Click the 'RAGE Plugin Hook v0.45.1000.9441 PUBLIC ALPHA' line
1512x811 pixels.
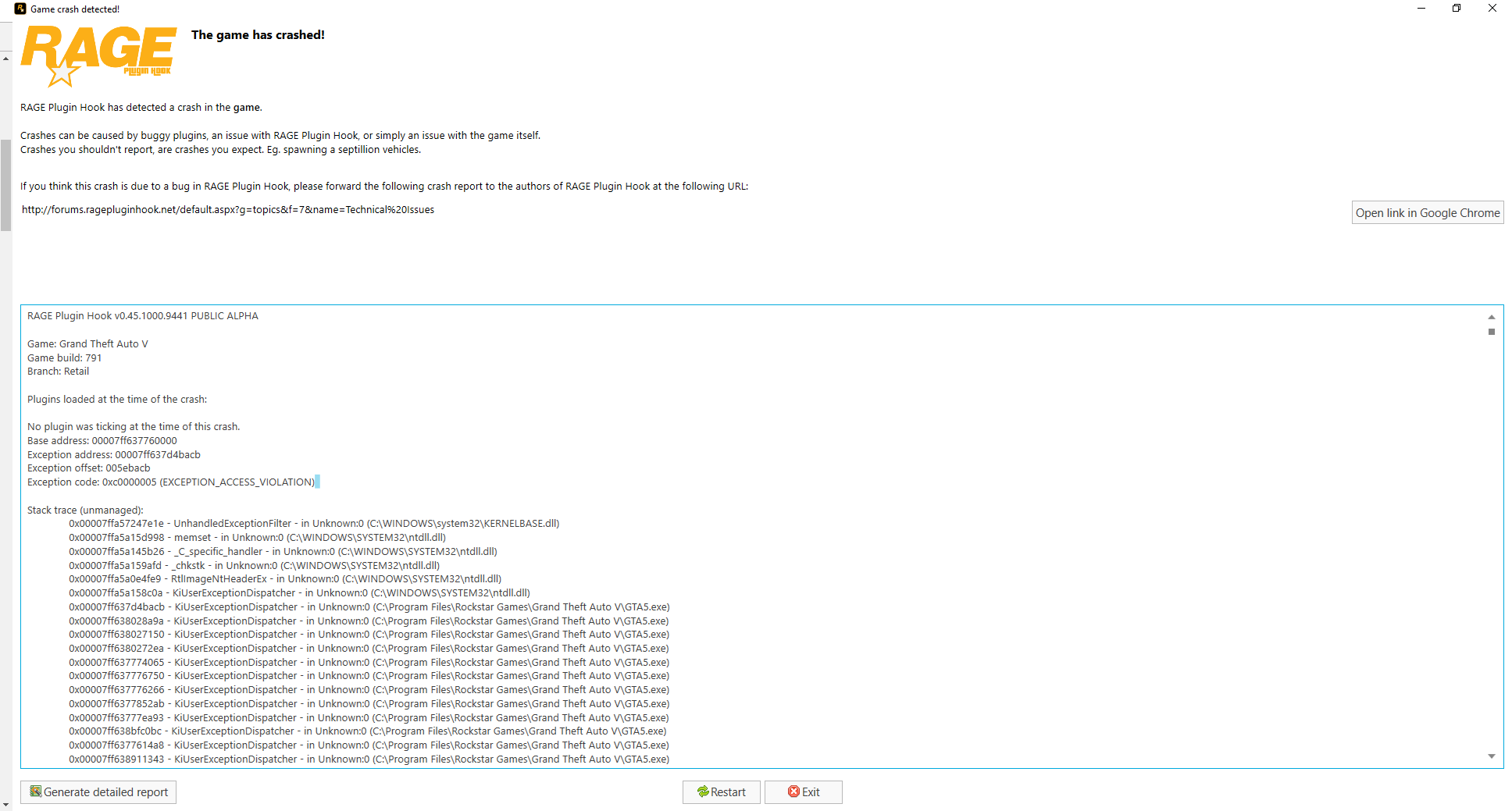[x=143, y=316]
